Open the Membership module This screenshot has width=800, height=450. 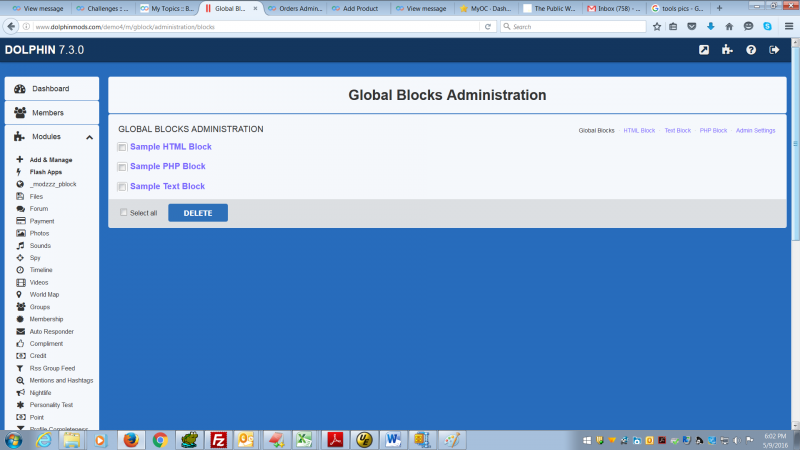tap(46, 319)
